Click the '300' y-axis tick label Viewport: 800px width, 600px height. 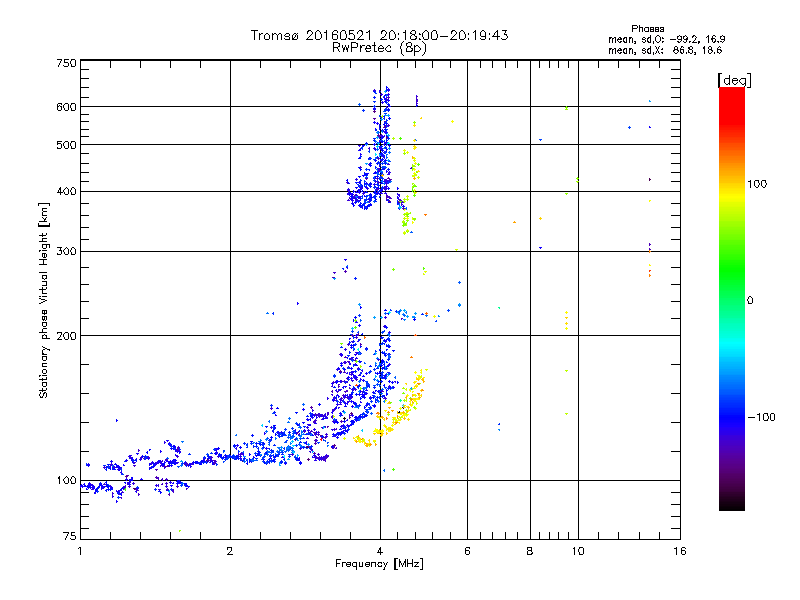[x=67, y=252]
